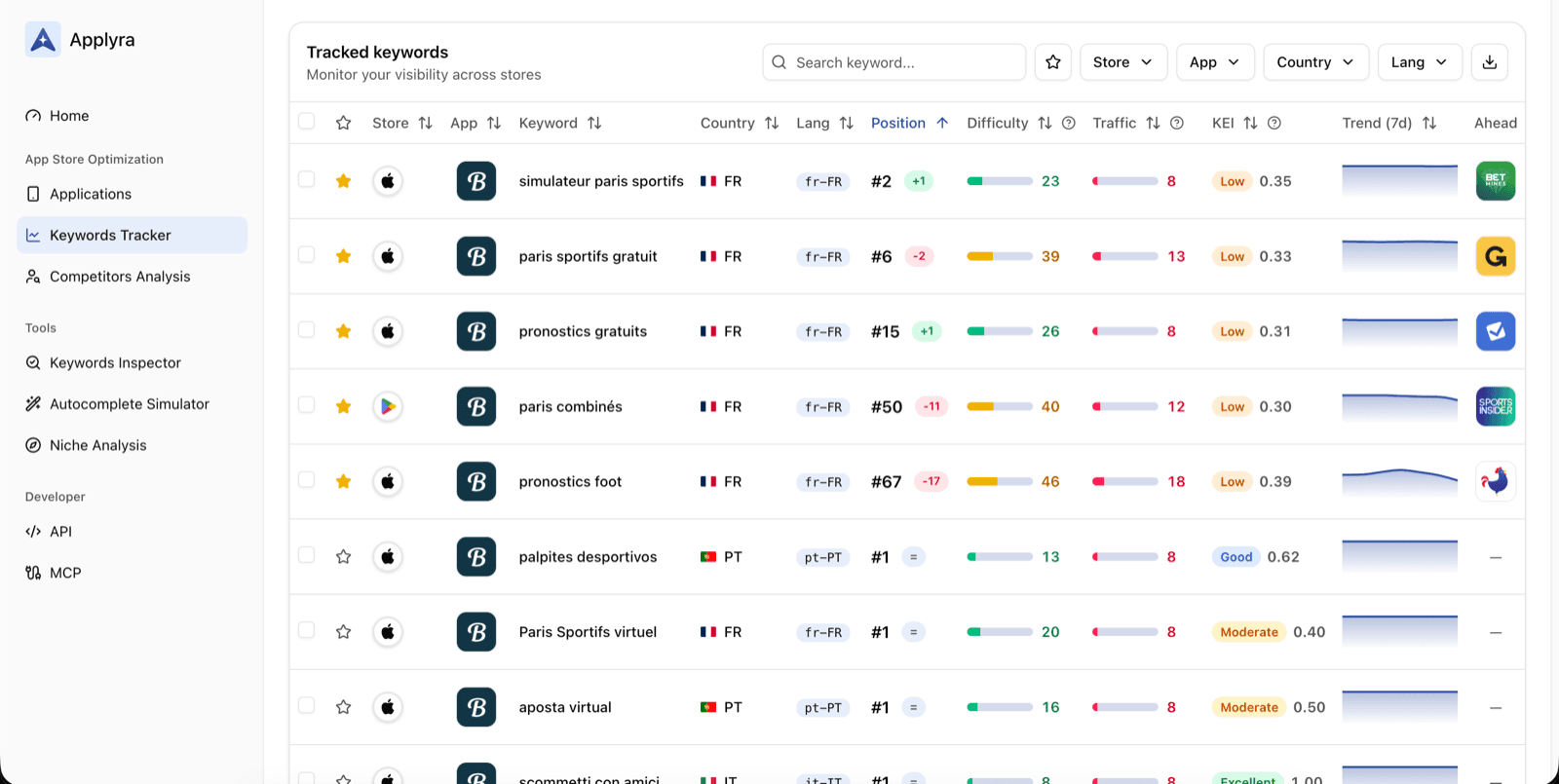Open blue checkmark app ahead of 'pronostics gratuits'
This screenshot has height=784, width=1559.
tap(1496, 331)
